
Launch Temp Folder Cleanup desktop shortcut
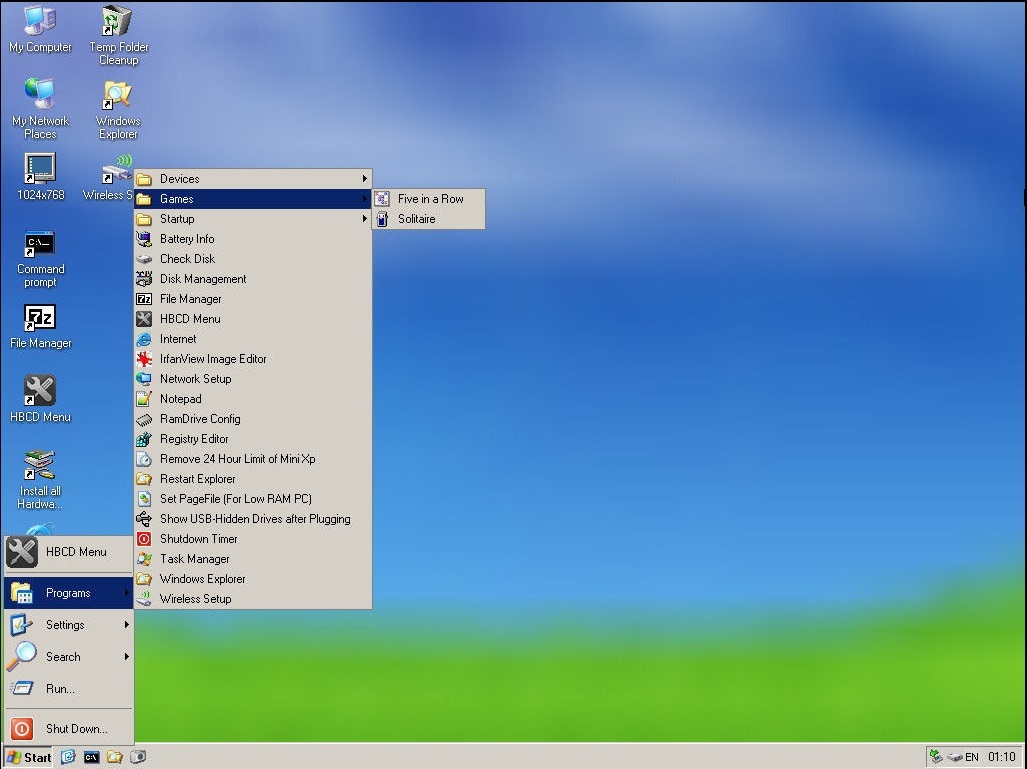click(119, 35)
